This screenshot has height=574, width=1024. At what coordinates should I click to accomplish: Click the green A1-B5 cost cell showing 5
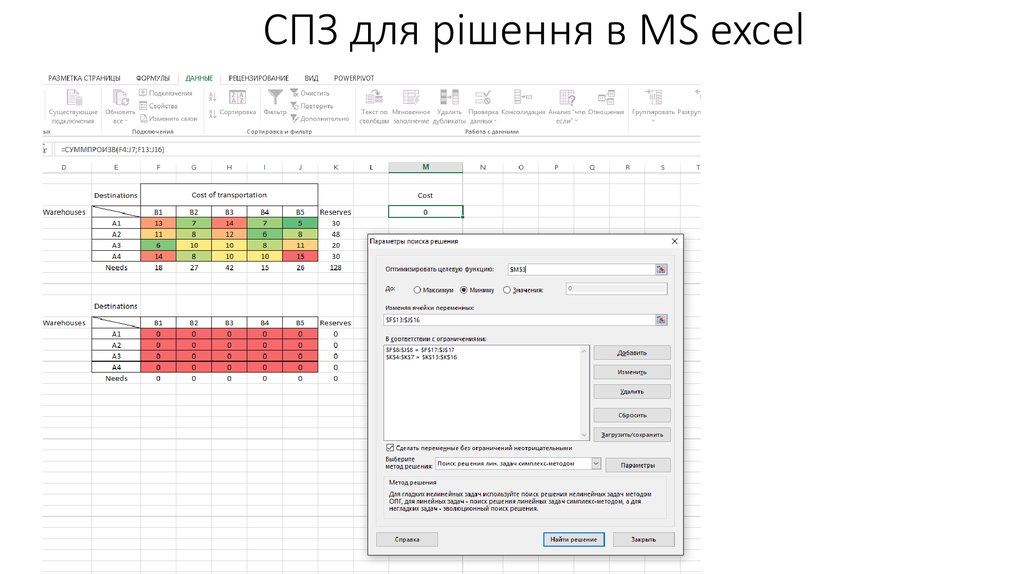300,223
